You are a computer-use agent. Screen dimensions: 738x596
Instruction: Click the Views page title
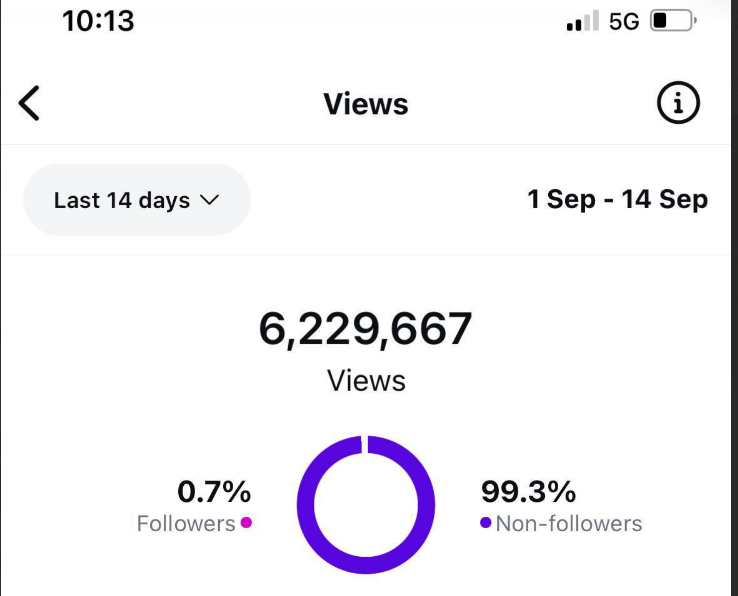click(366, 104)
